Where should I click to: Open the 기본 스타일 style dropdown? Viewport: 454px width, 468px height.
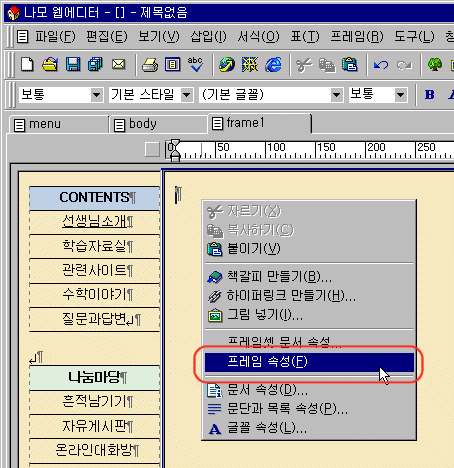pyautogui.click(x=187, y=95)
